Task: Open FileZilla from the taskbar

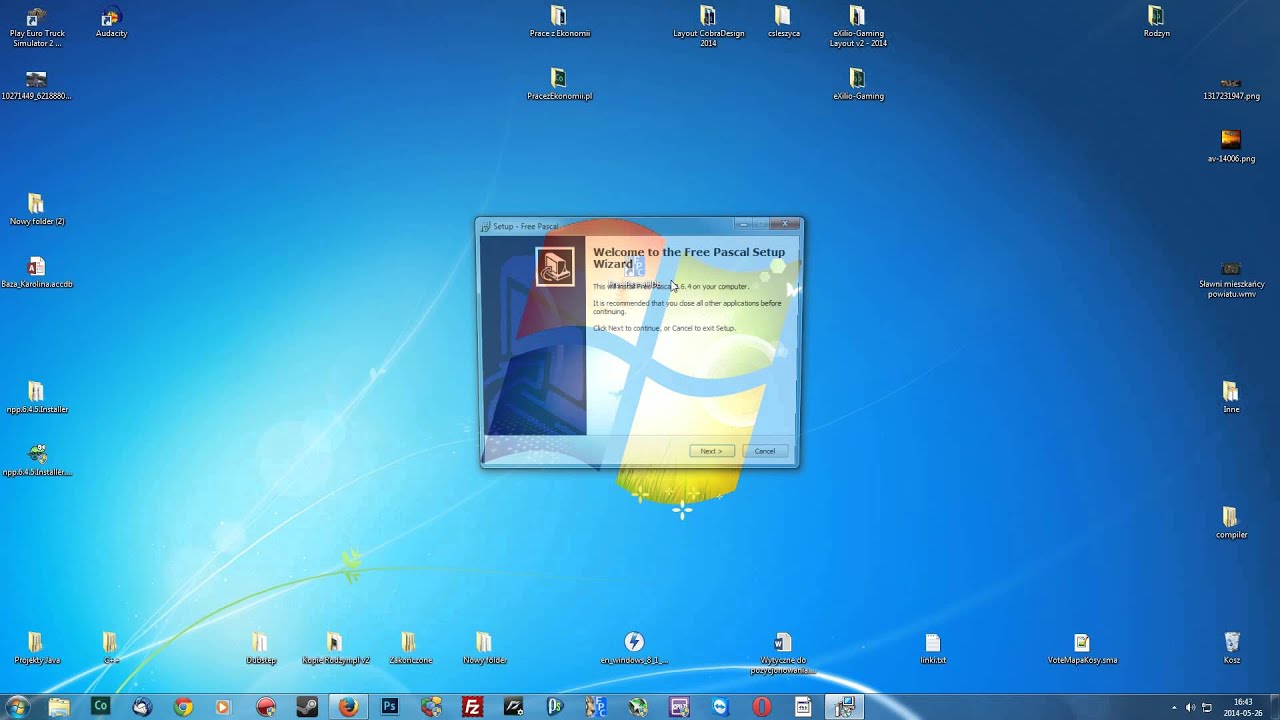Action: 472,707
